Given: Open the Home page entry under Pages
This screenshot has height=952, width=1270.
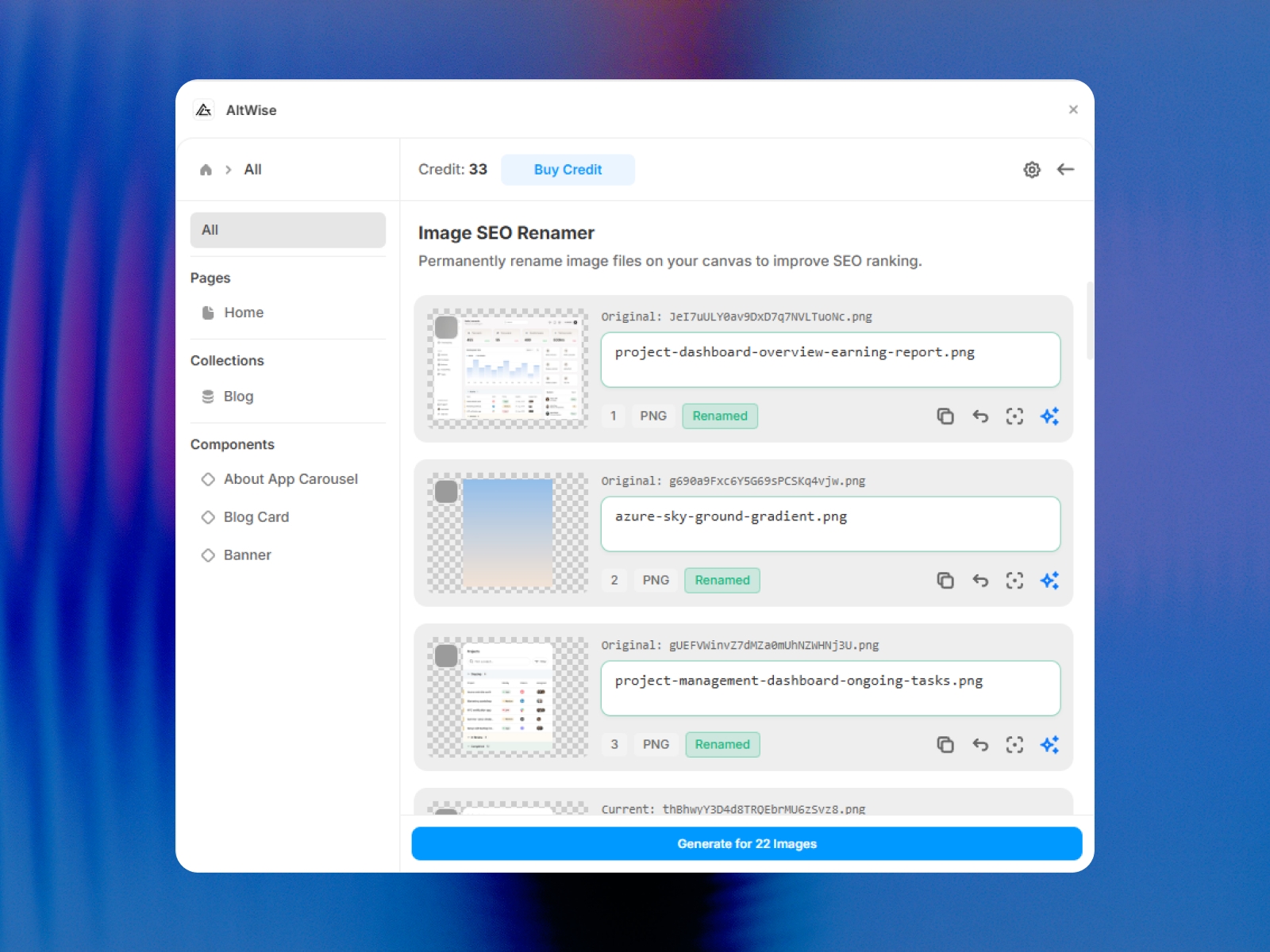Looking at the screenshot, I should click(243, 312).
